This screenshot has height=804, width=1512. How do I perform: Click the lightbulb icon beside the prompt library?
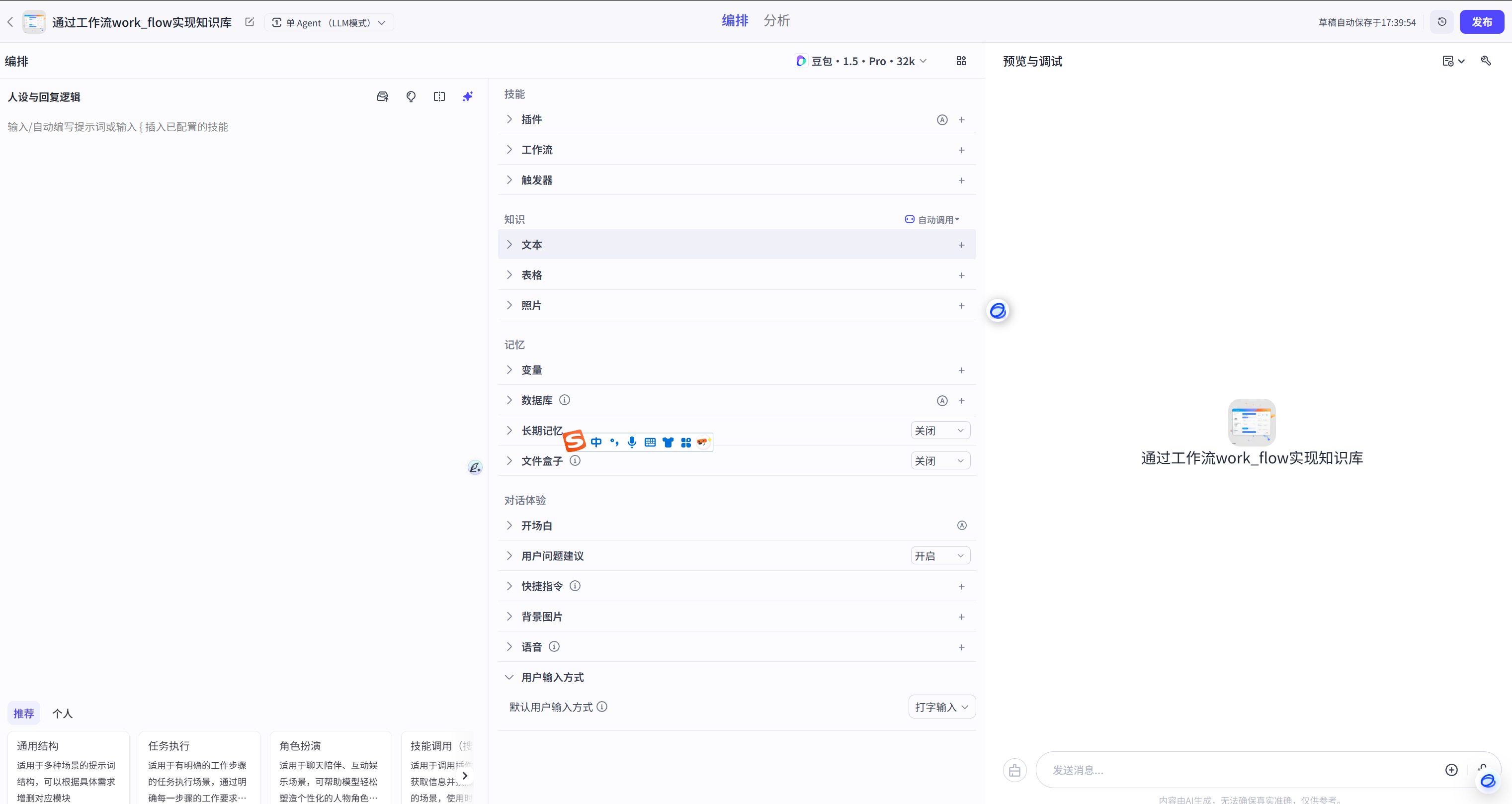click(x=411, y=96)
